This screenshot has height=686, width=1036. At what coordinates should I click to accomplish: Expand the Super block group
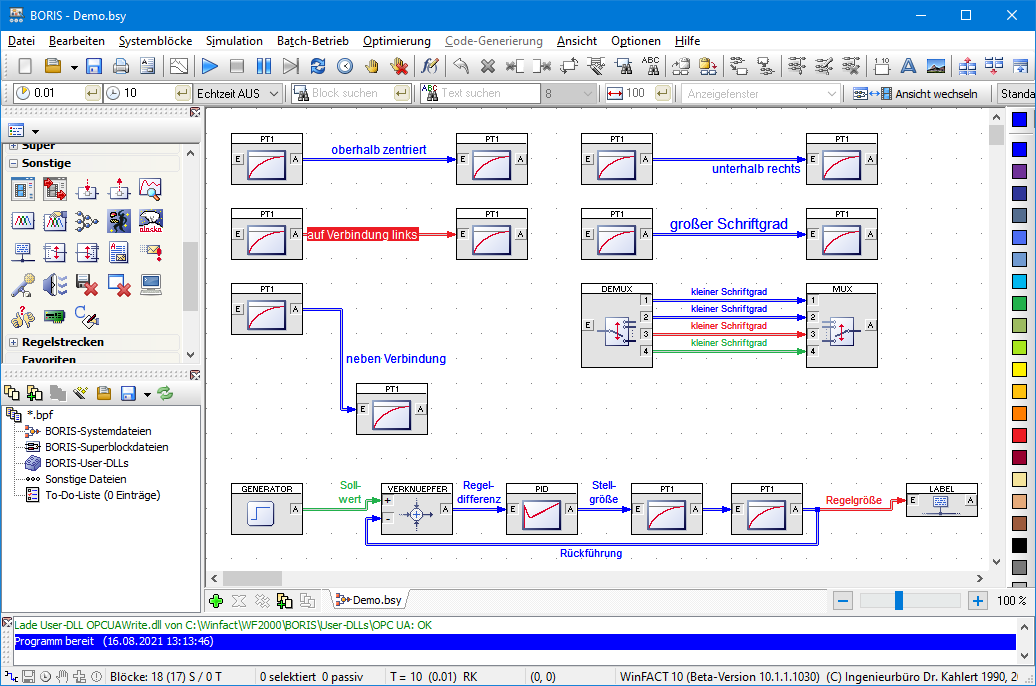click(13, 145)
